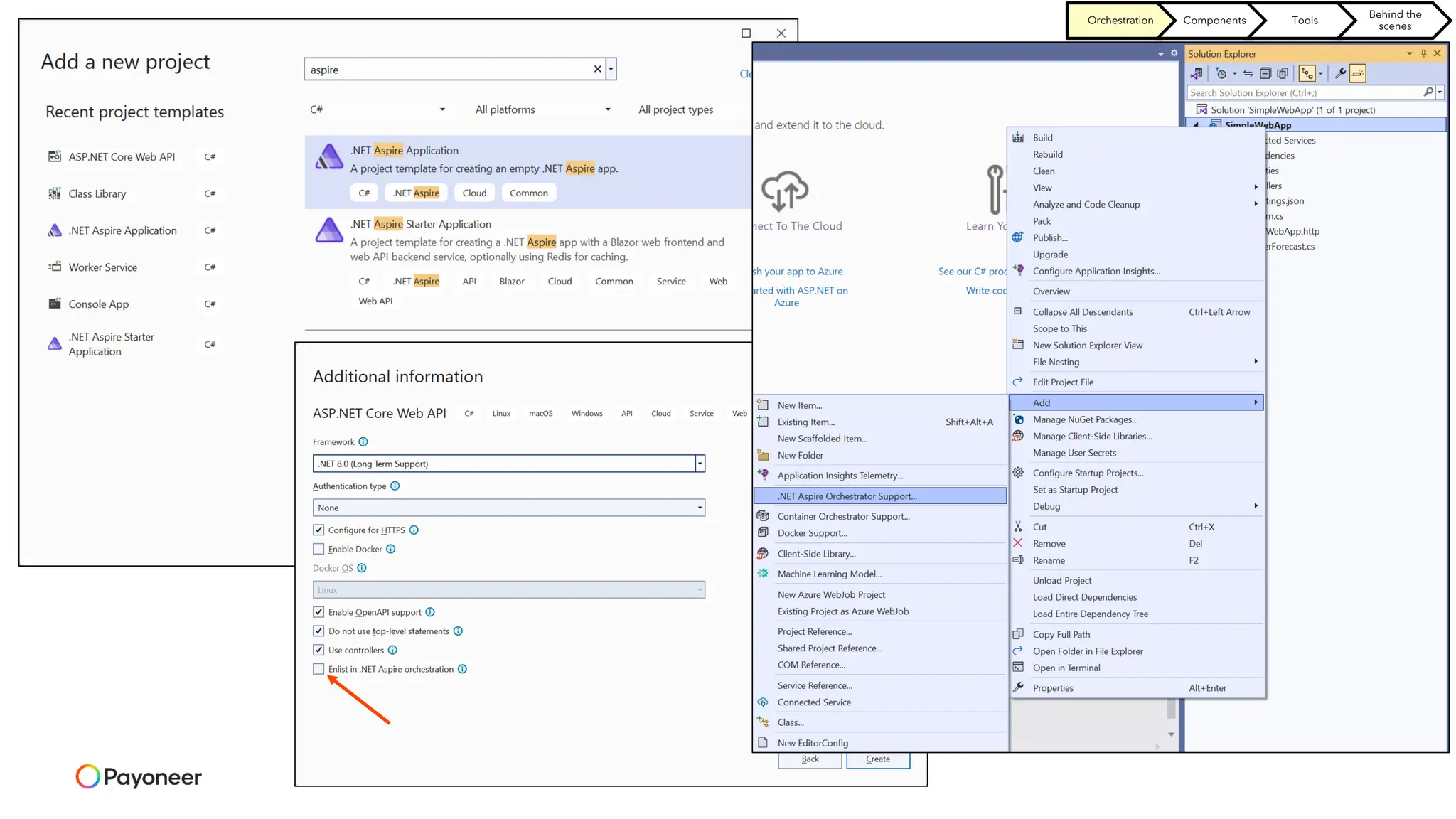The image size is (1456, 819).
Task: Open the Solution Explorer window position dropdown
Action: [x=1410, y=53]
